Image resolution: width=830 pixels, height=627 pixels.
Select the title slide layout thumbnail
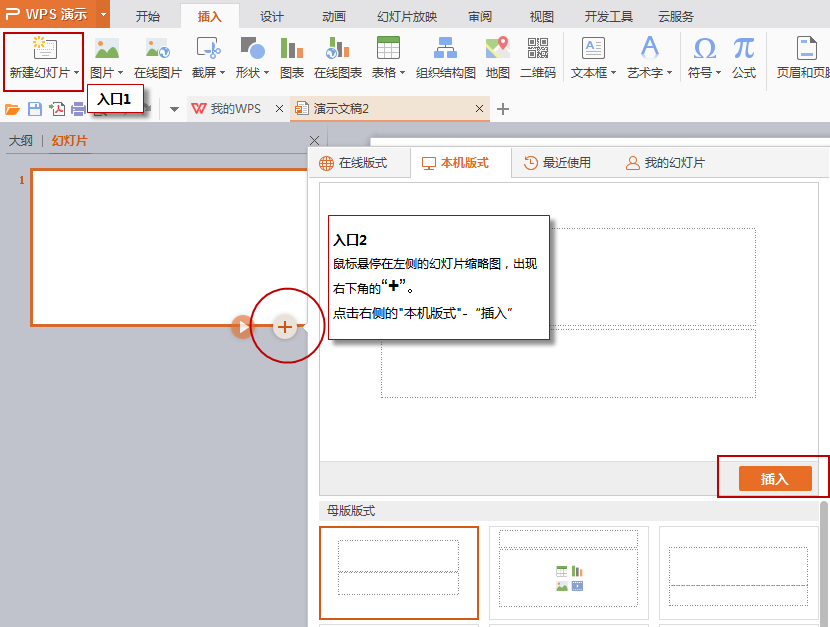coord(399,573)
